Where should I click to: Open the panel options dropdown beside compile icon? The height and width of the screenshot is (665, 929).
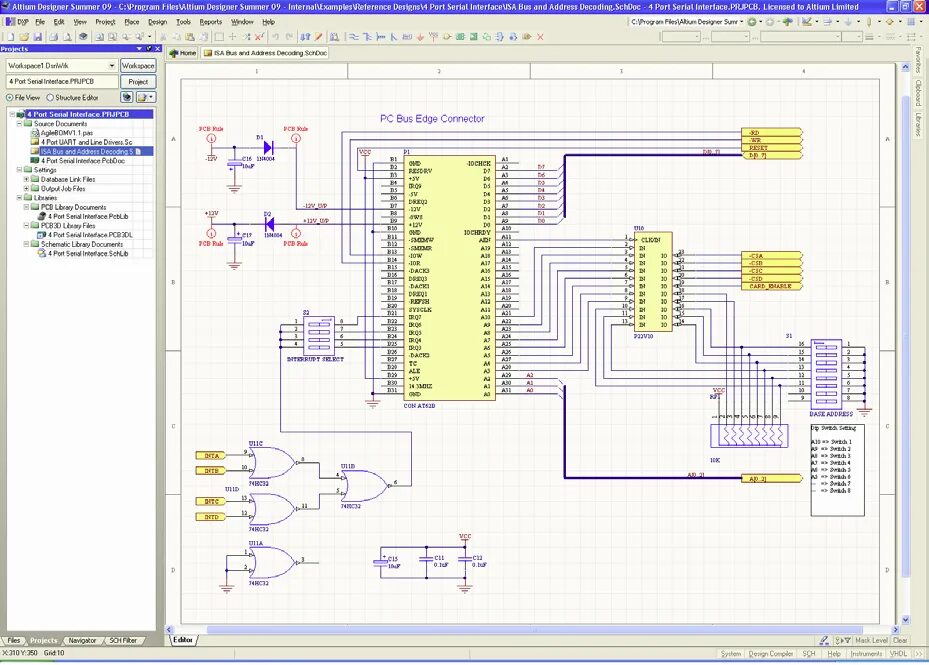tap(146, 97)
